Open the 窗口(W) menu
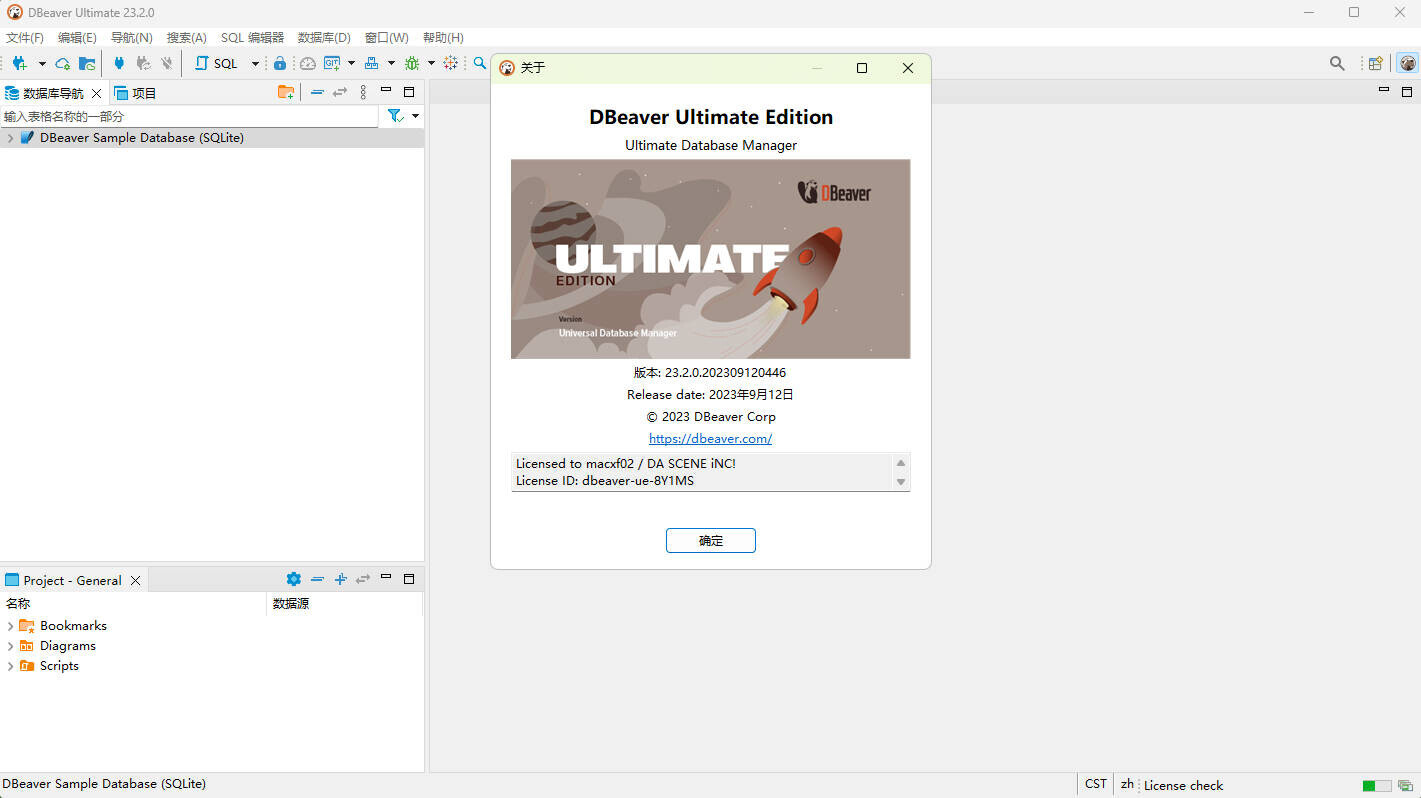The image size is (1421, 798). click(387, 38)
